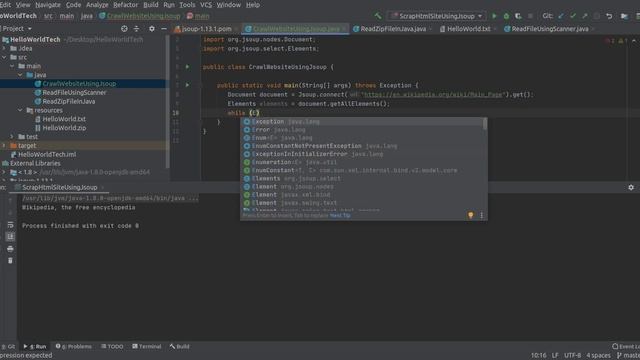Choose Elements org.jsoup.select from autocomplete list
The image size is (640, 360).
(362, 178)
